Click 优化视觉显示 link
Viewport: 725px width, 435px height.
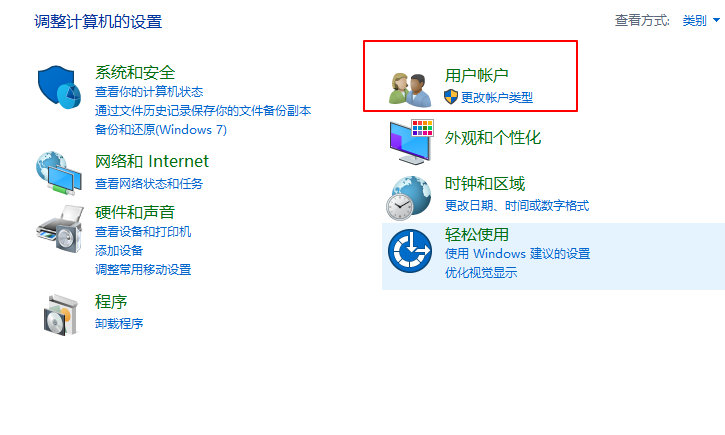(x=481, y=273)
